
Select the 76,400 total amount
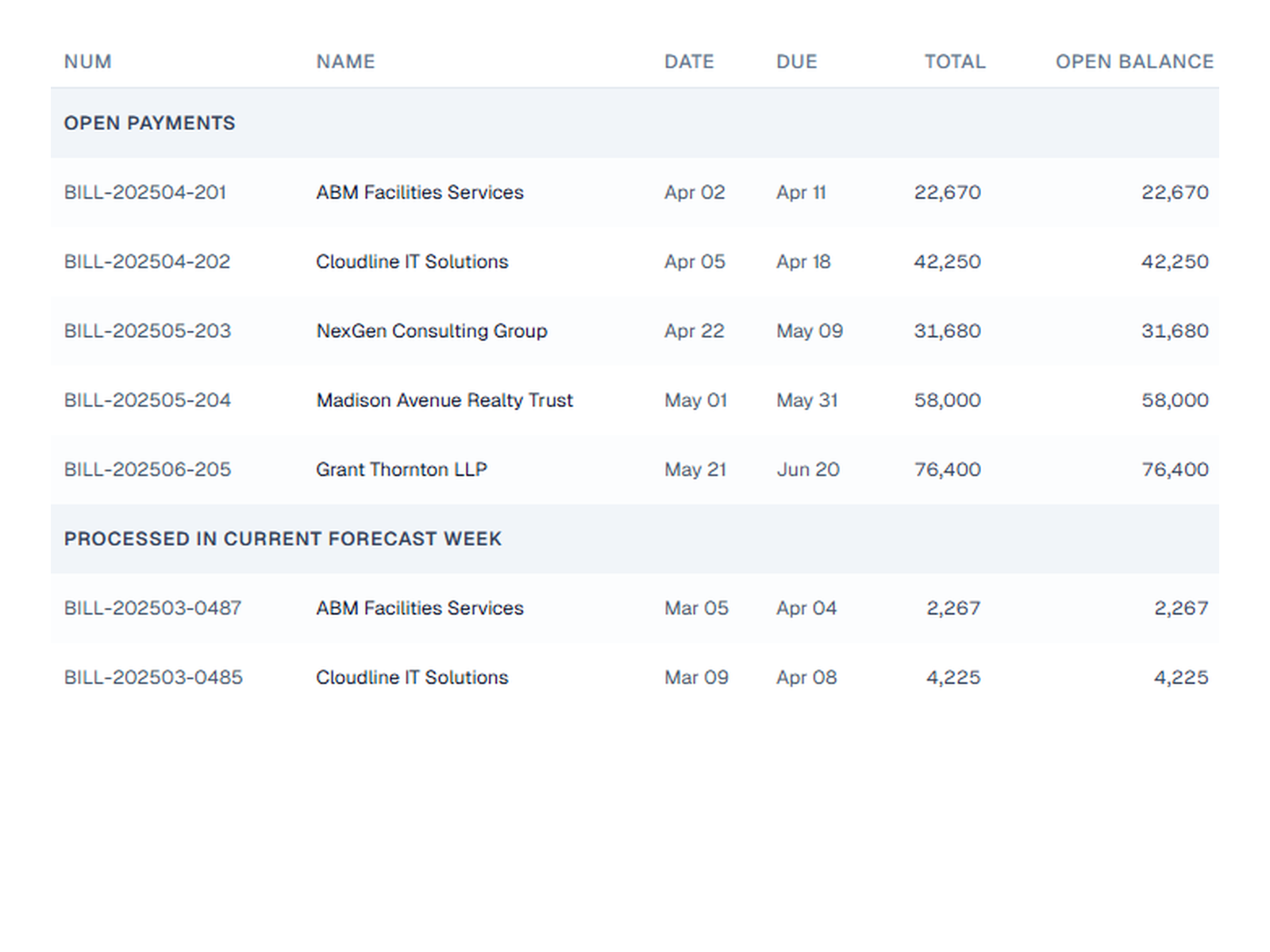coord(948,470)
